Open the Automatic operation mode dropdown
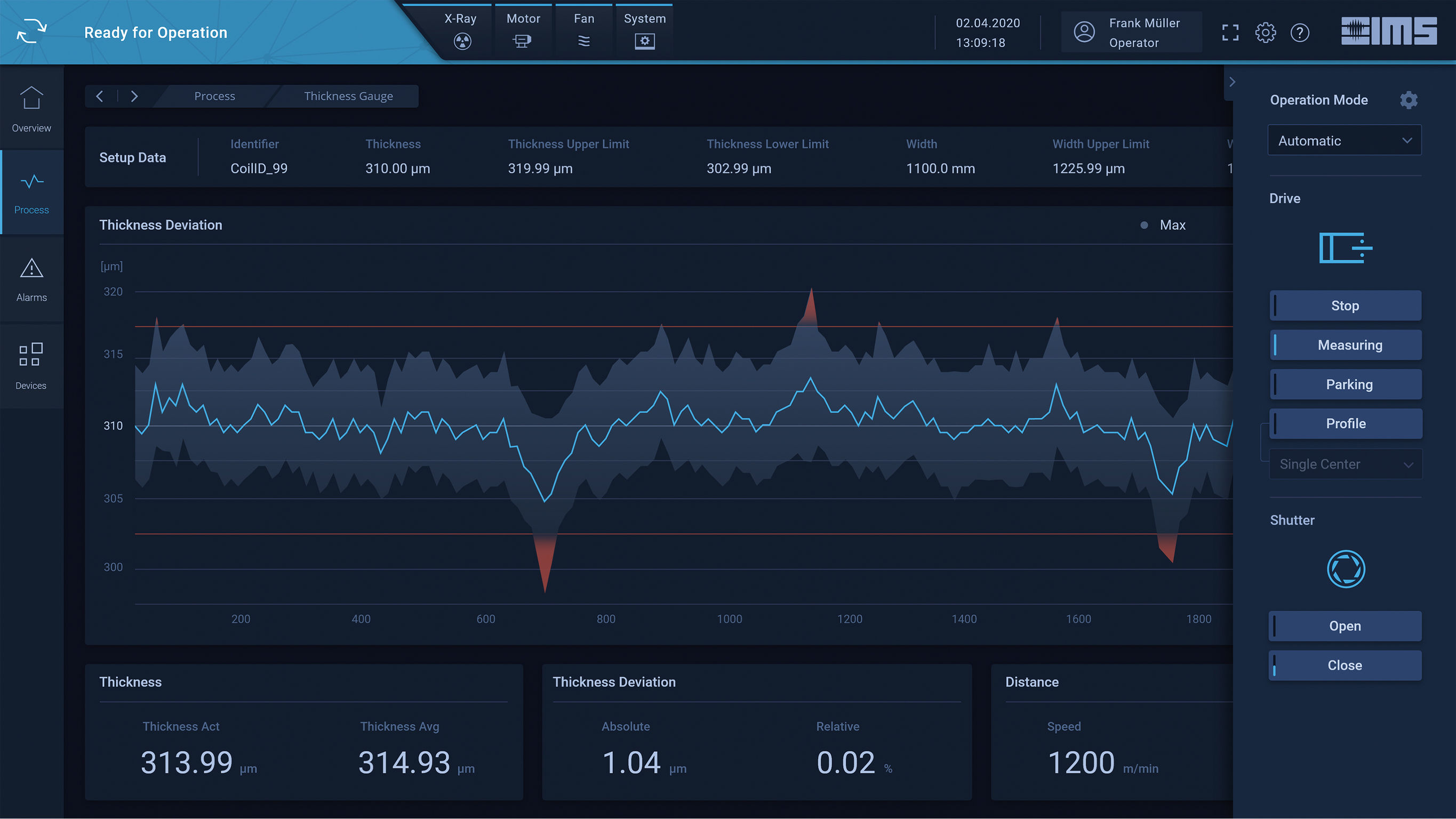 pos(1344,140)
